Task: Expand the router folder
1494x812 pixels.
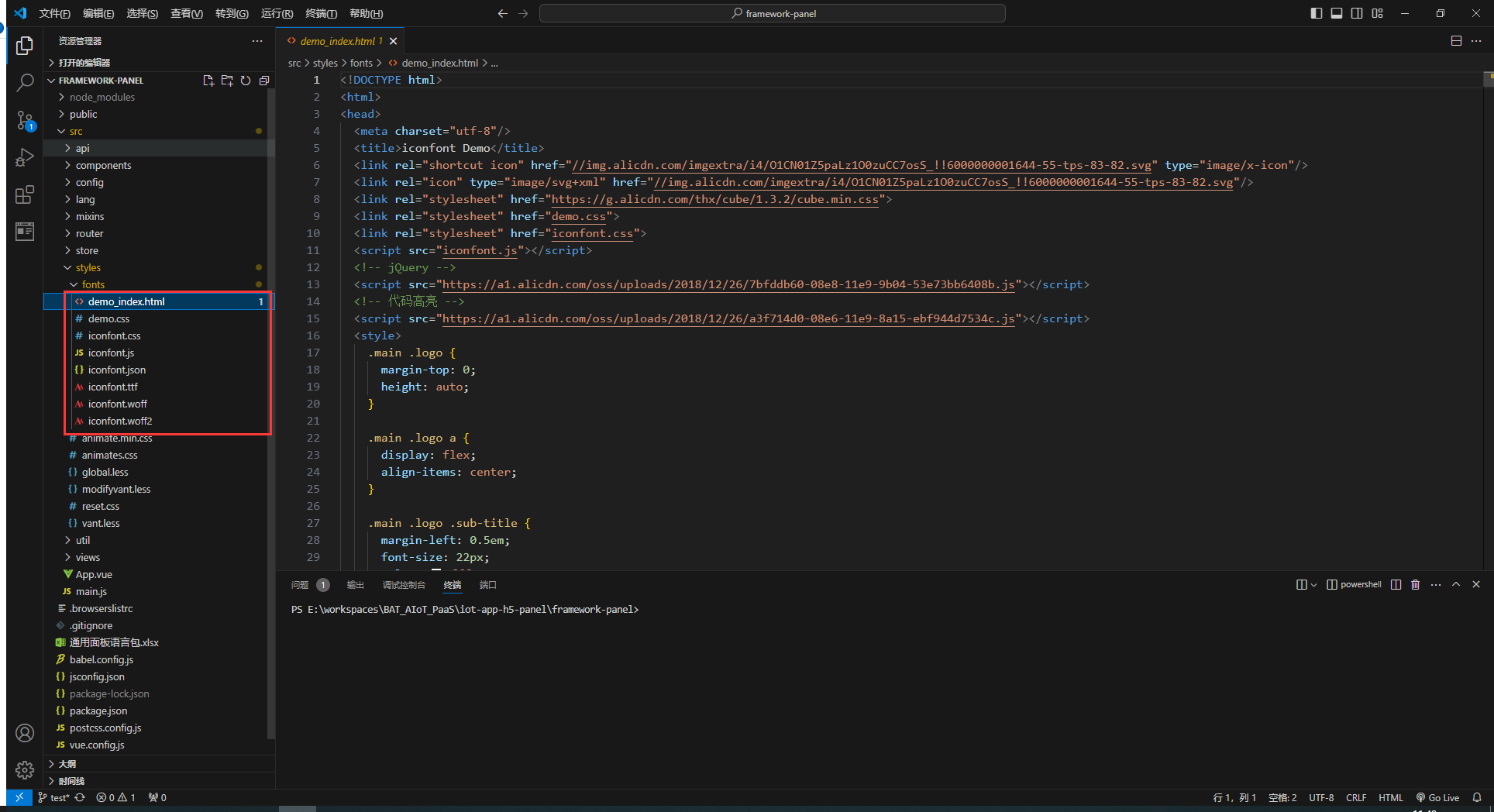Action: pos(160,233)
